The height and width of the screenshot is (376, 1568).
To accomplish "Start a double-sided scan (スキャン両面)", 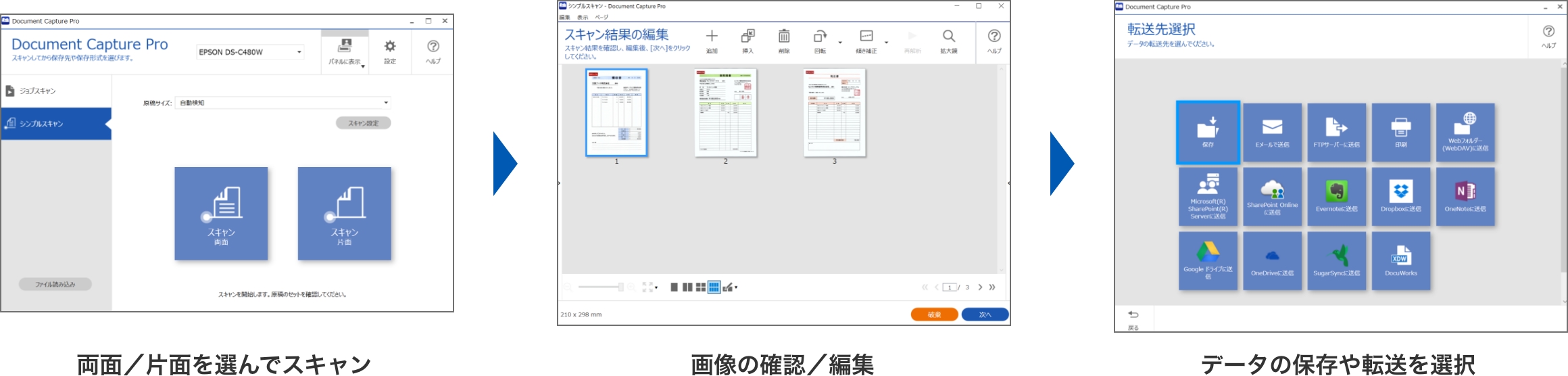I will tap(221, 214).
